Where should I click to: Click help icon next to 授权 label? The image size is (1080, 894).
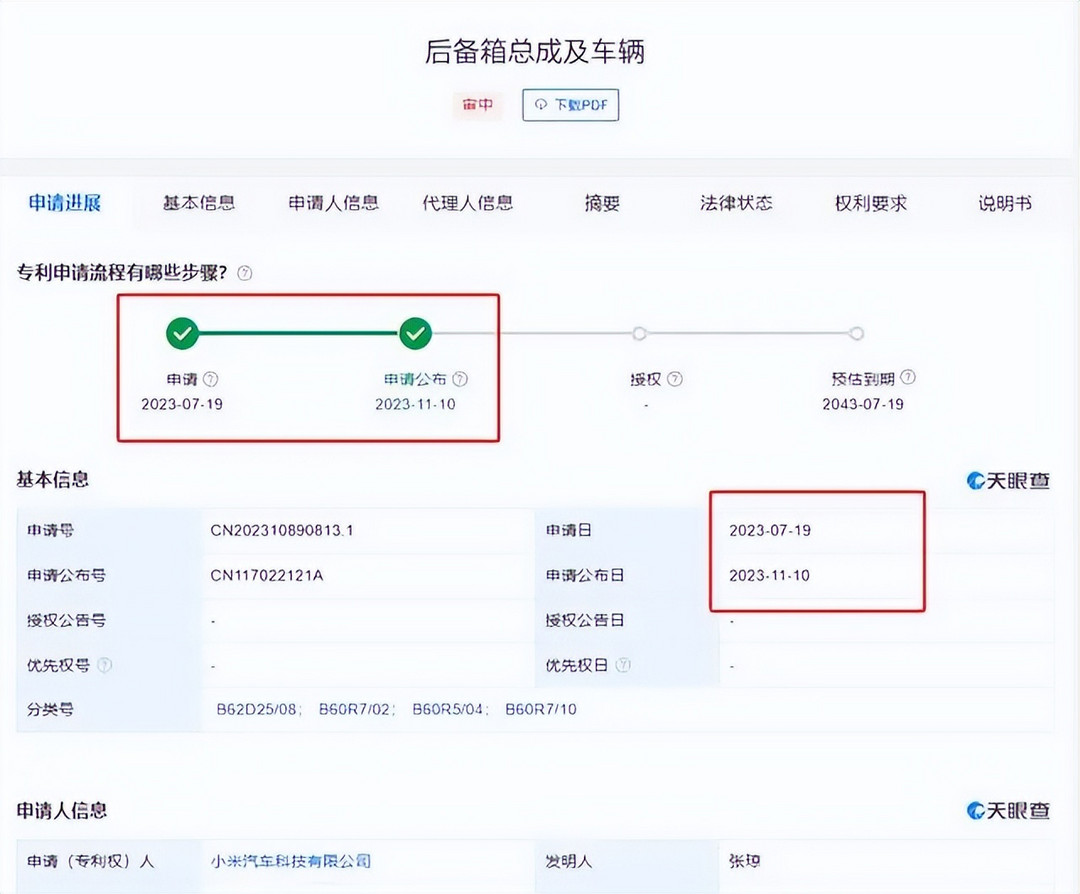pos(675,379)
